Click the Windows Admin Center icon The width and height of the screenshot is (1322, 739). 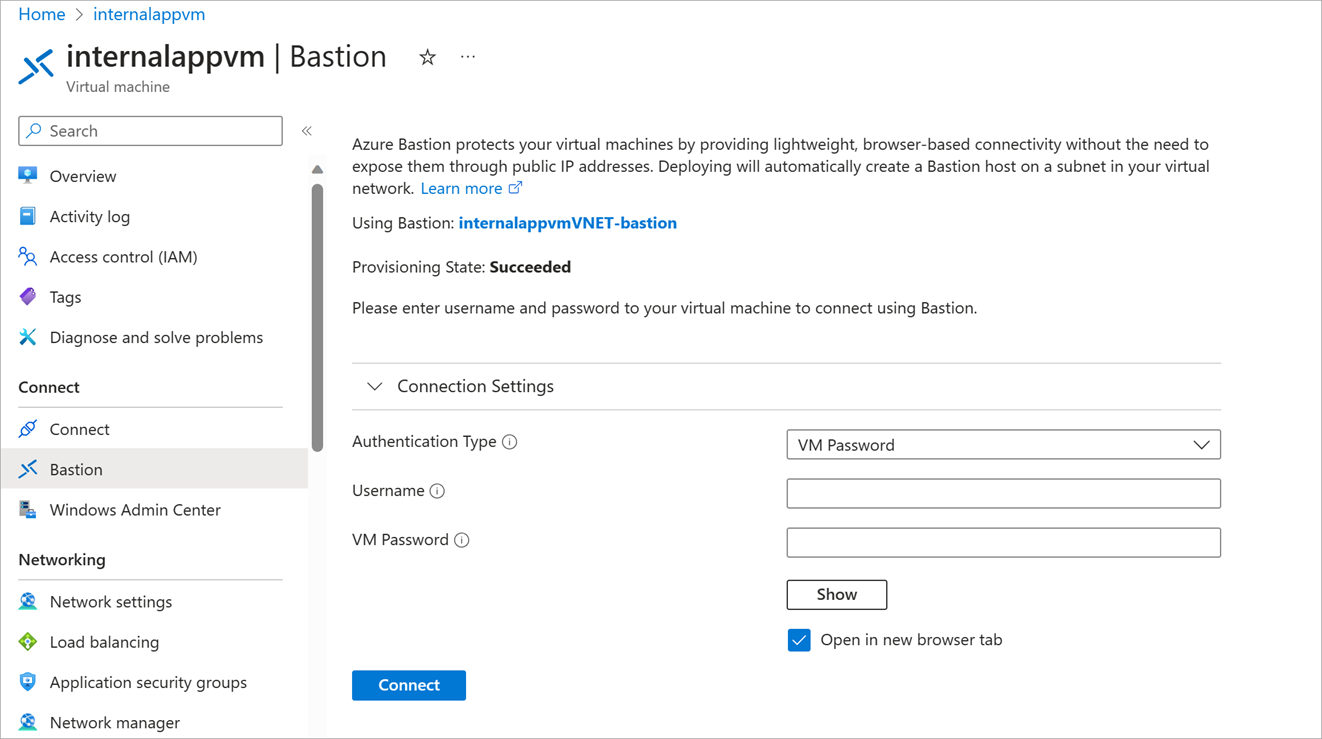tap(28, 510)
